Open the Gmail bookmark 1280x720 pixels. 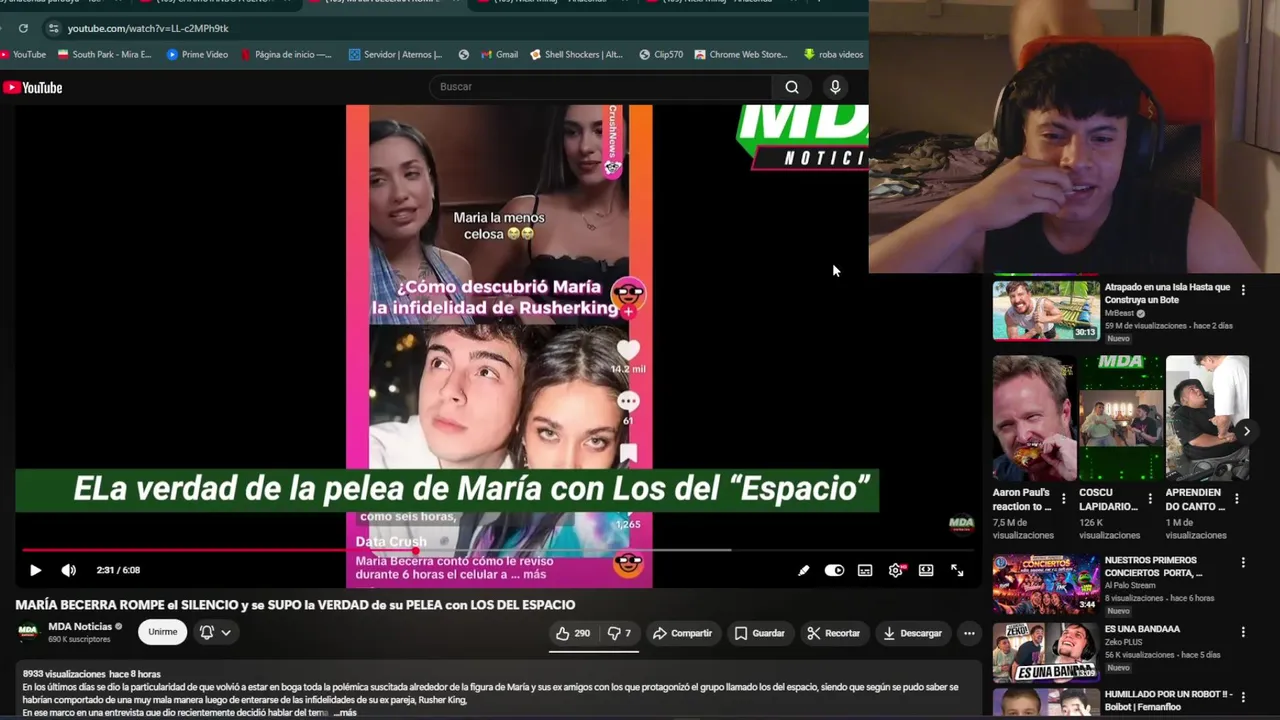pos(499,54)
